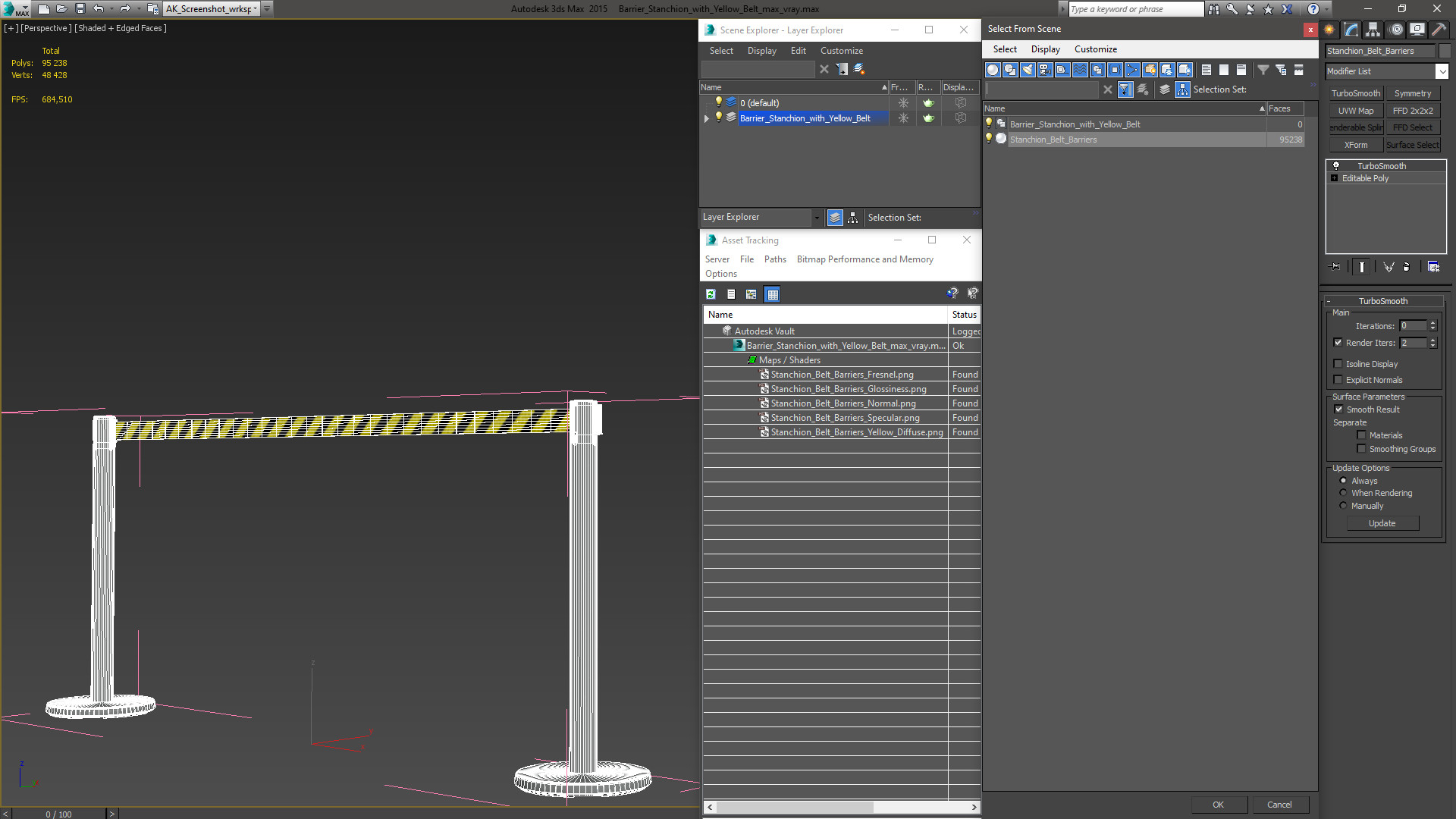The image size is (1456, 819).
Task: Click Cancel button in Select From Scene
Action: [1279, 805]
